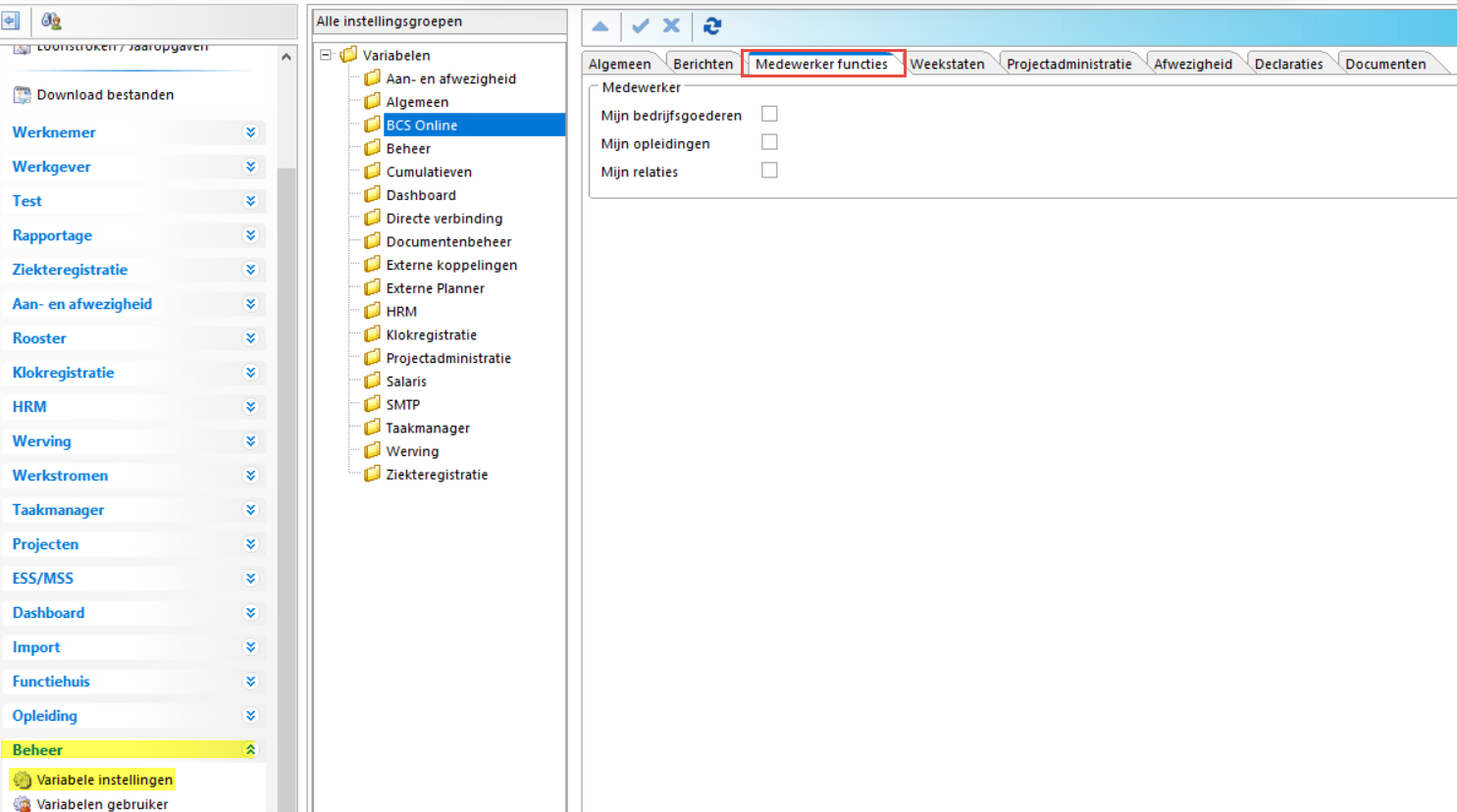Select Taakmanager in settings tree

[x=428, y=428]
